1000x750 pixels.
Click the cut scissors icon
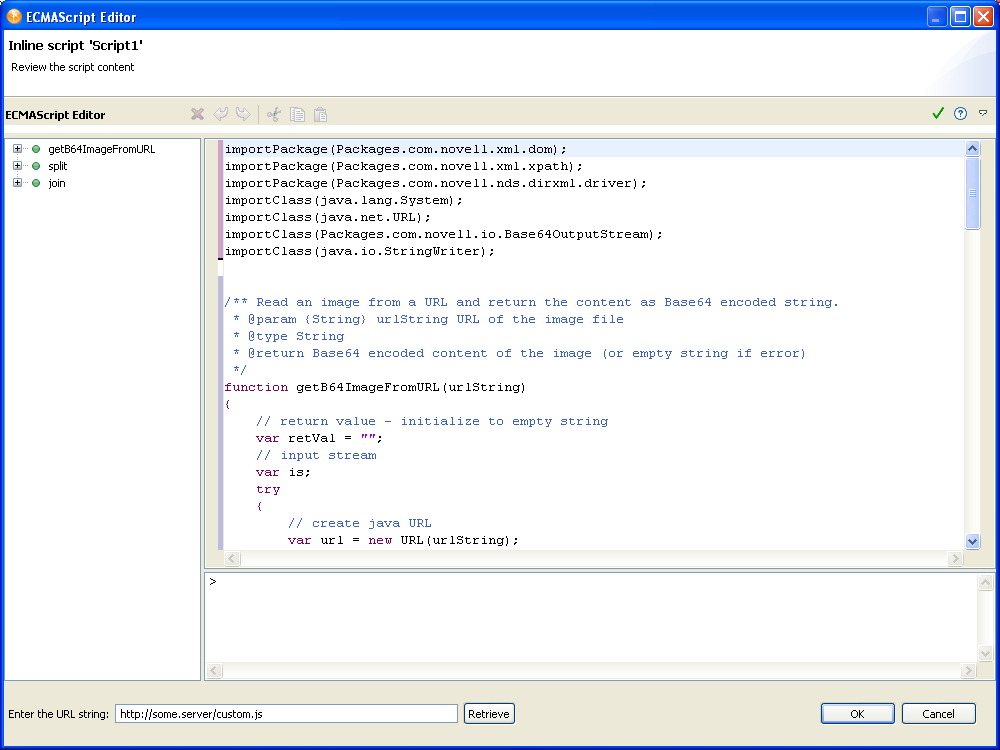tap(274, 114)
